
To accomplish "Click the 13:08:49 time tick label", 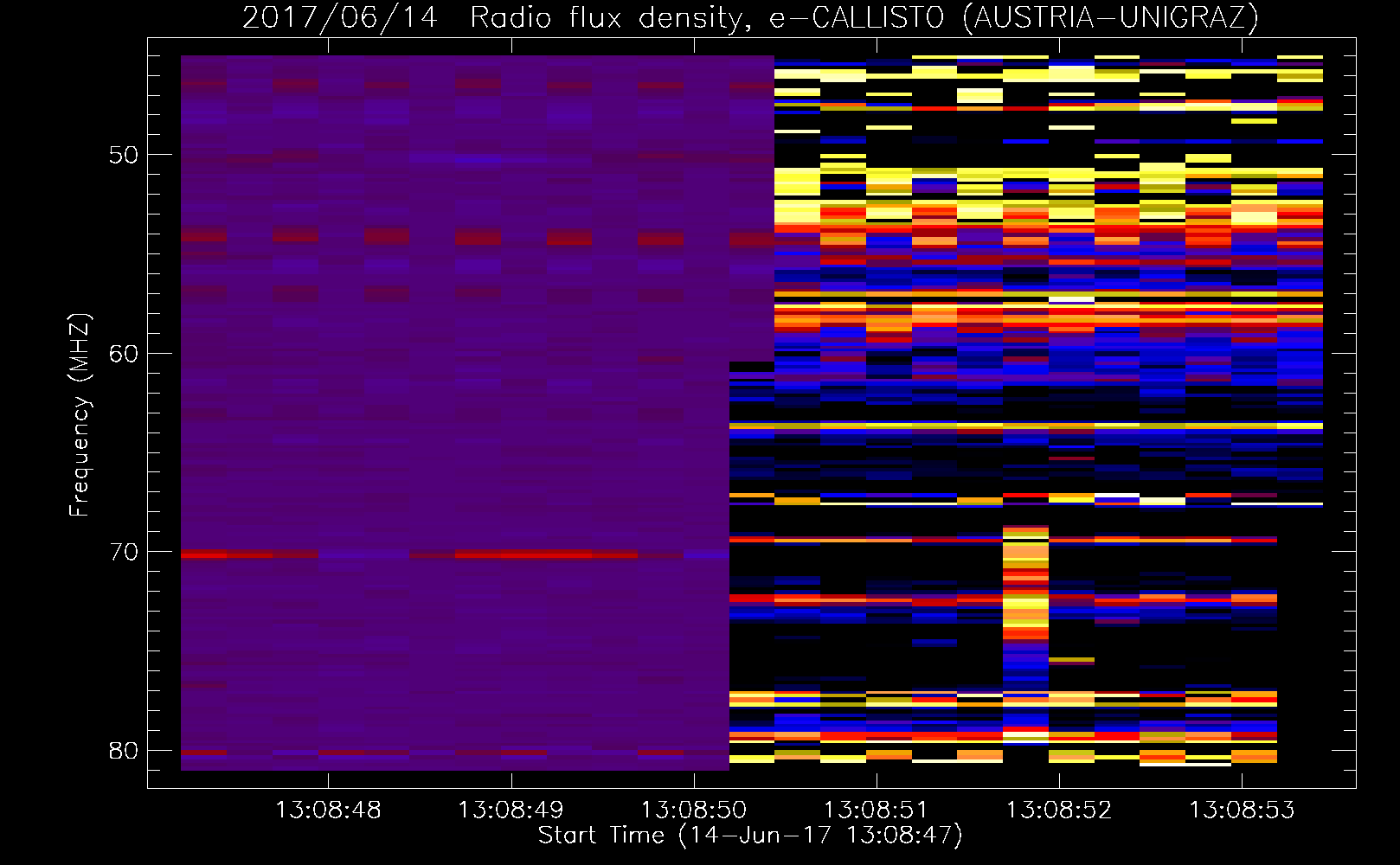I will point(511,810).
